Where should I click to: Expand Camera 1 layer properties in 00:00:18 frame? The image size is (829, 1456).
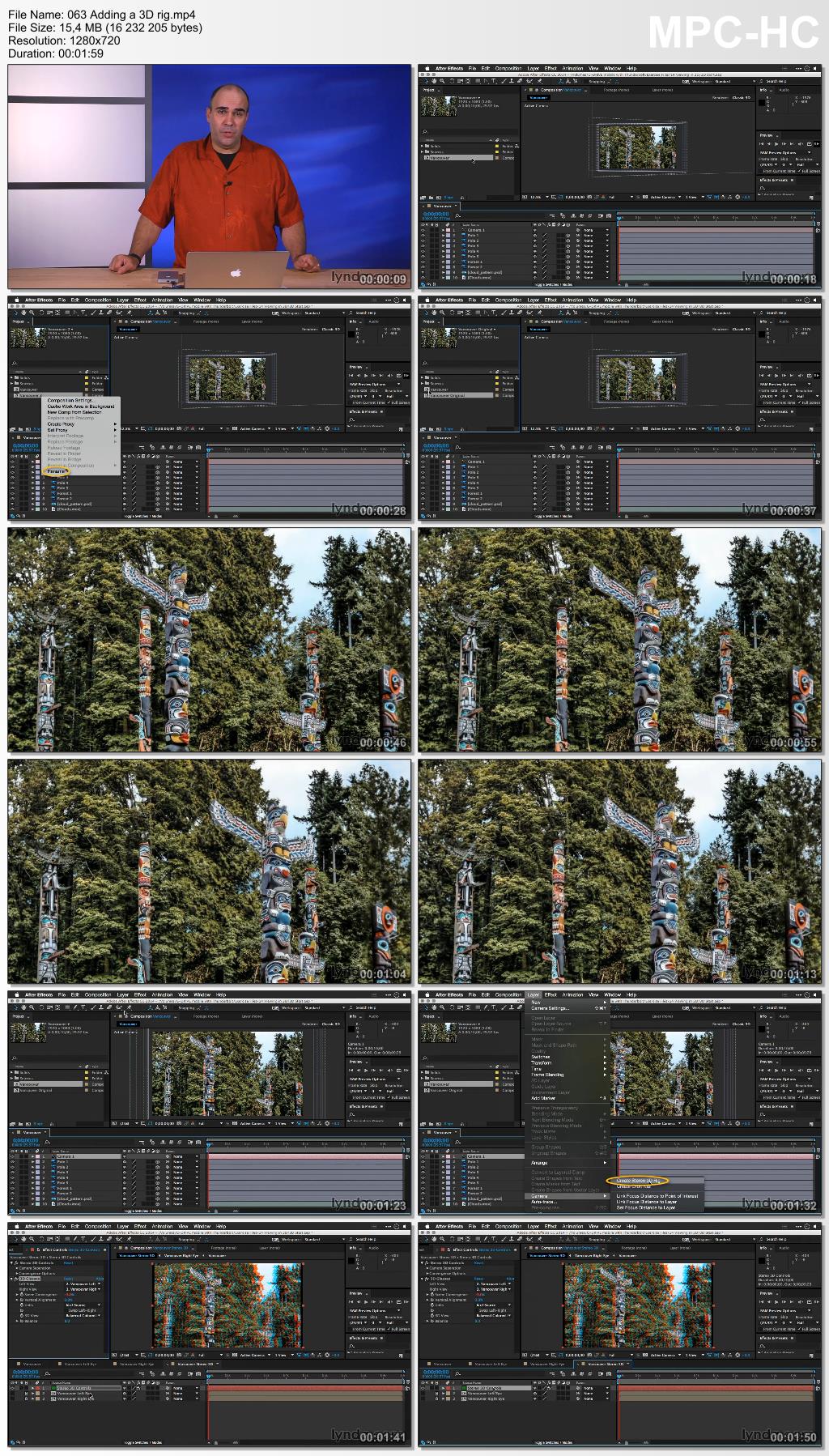pos(443,230)
